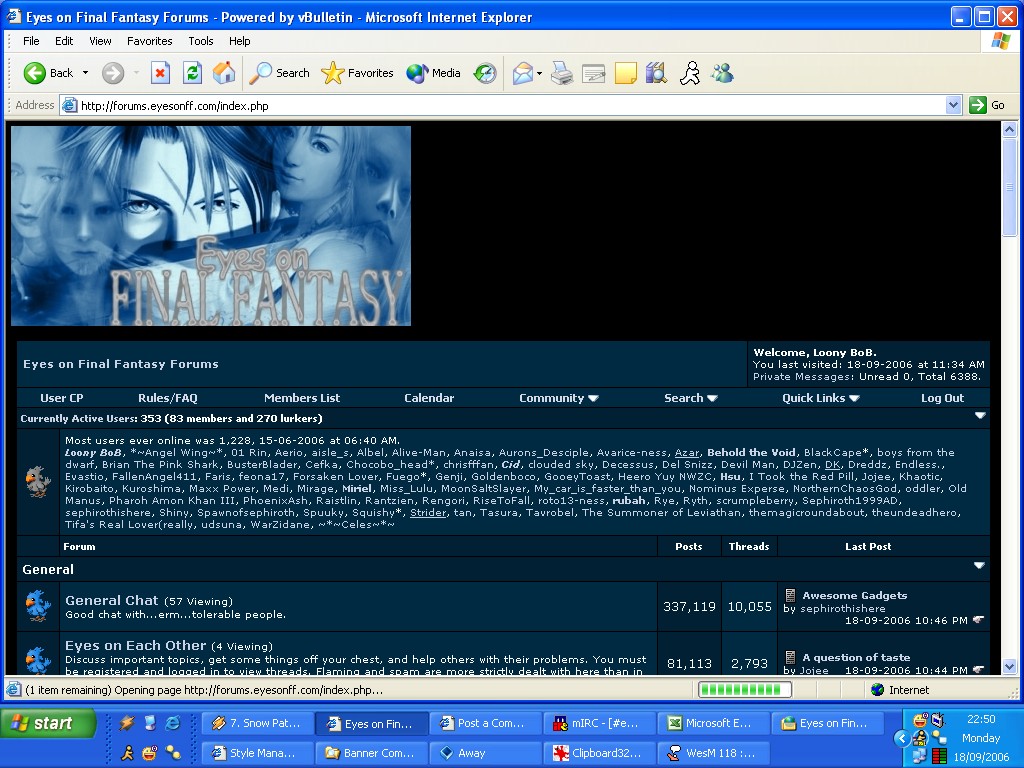The height and width of the screenshot is (768, 1024).
Task: Click the Windows start button
Action: 48,724
